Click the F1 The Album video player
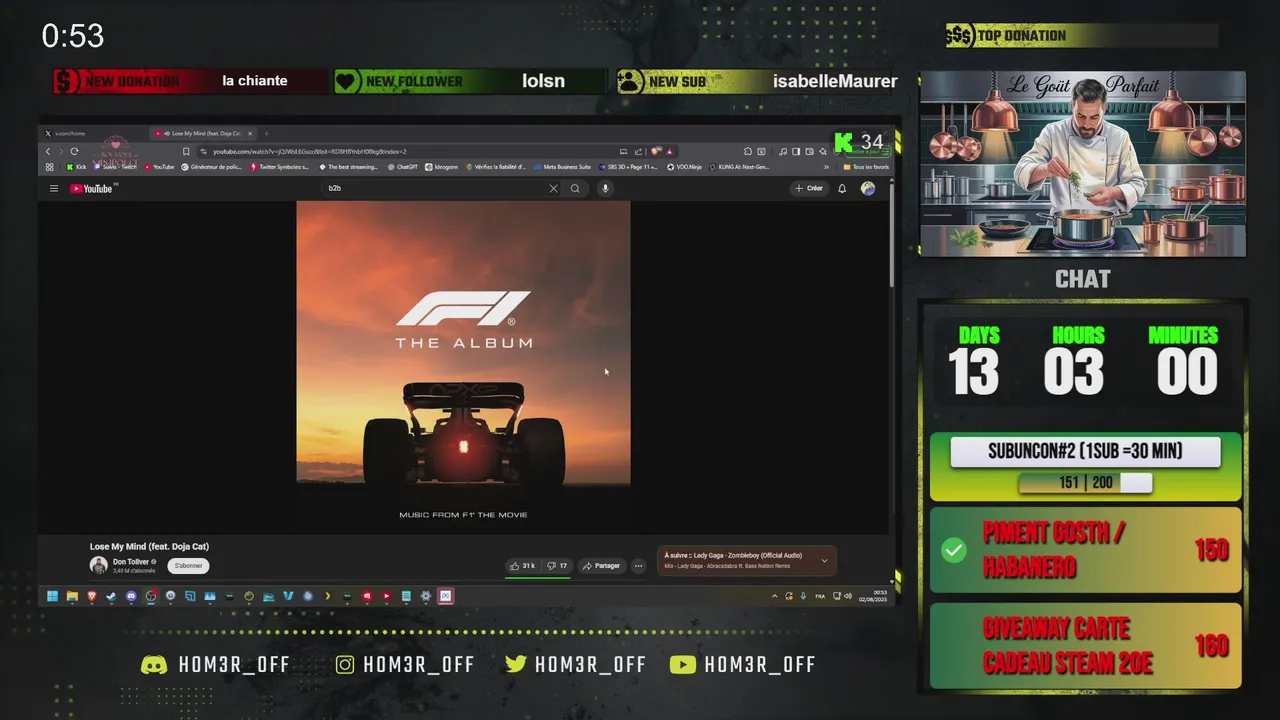 click(463, 367)
